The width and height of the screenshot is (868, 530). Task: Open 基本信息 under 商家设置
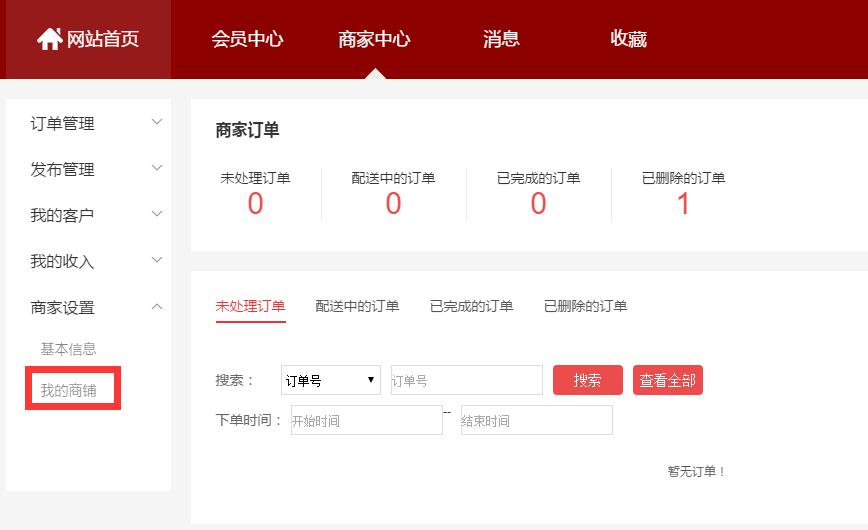click(x=69, y=349)
